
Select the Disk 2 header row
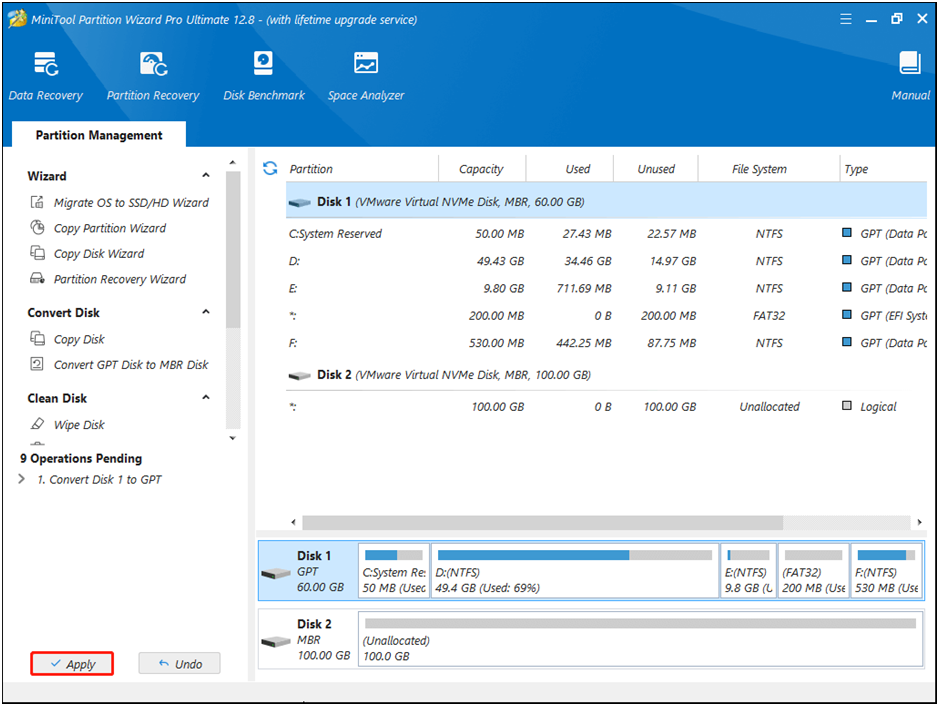606,375
